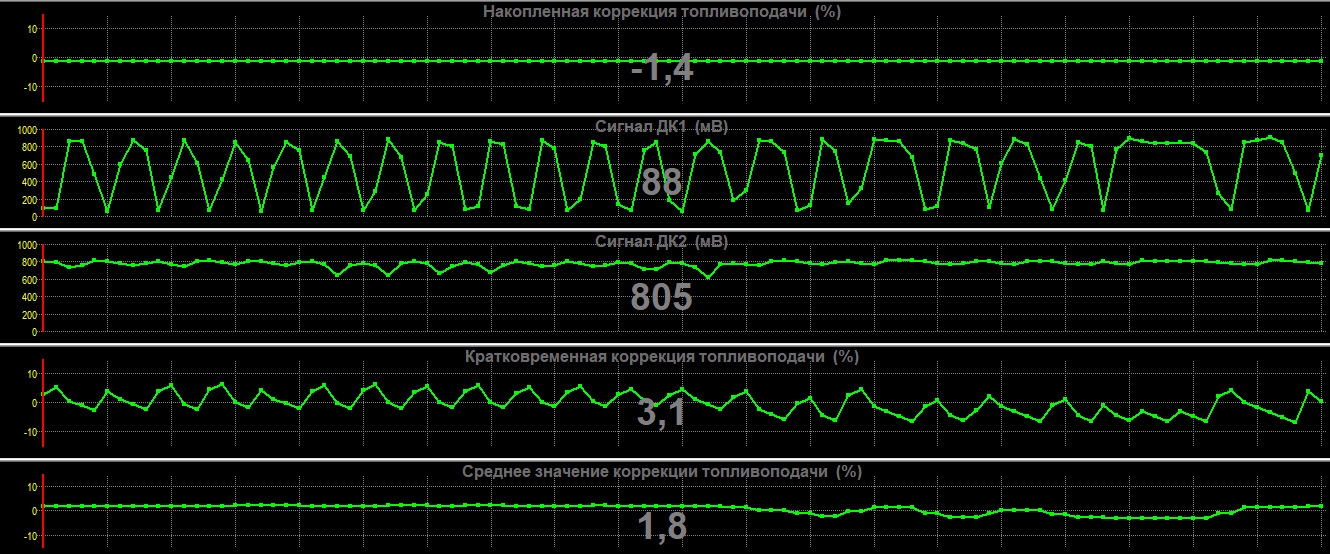This screenshot has width=1330, height=554.
Task: Click the 88 value in the ДК1 chart
Action: pos(662,183)
